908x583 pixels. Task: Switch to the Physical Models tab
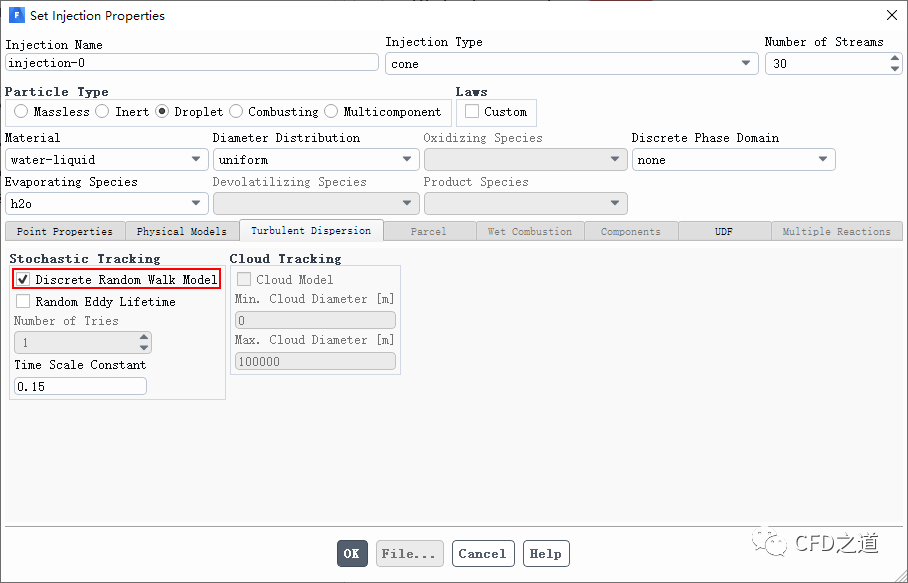(182, 231)
